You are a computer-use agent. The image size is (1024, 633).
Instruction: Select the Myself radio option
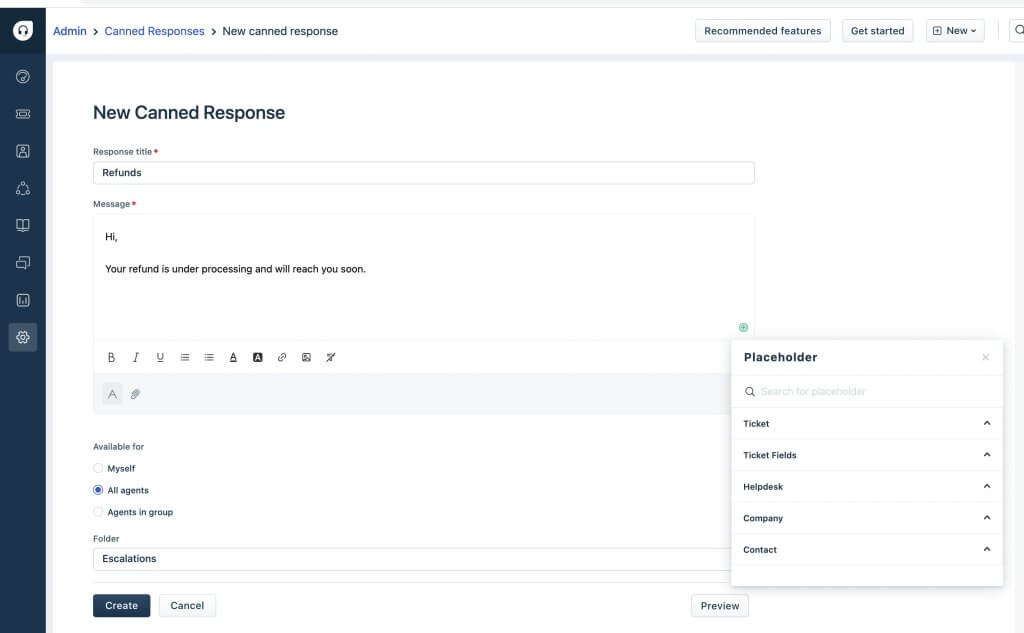tap(98, 468)
